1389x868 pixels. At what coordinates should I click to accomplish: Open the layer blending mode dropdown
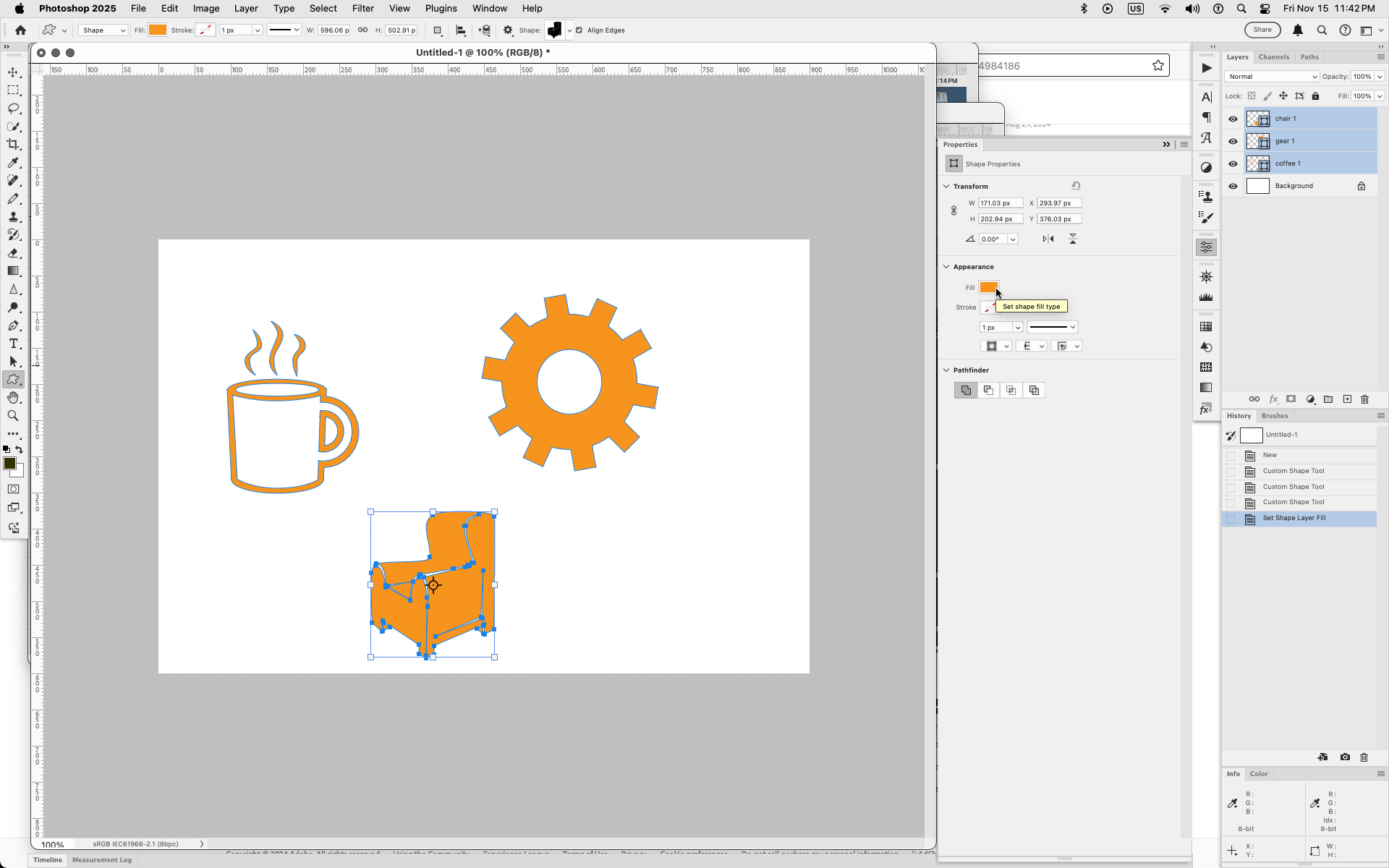pos(1271,76)
